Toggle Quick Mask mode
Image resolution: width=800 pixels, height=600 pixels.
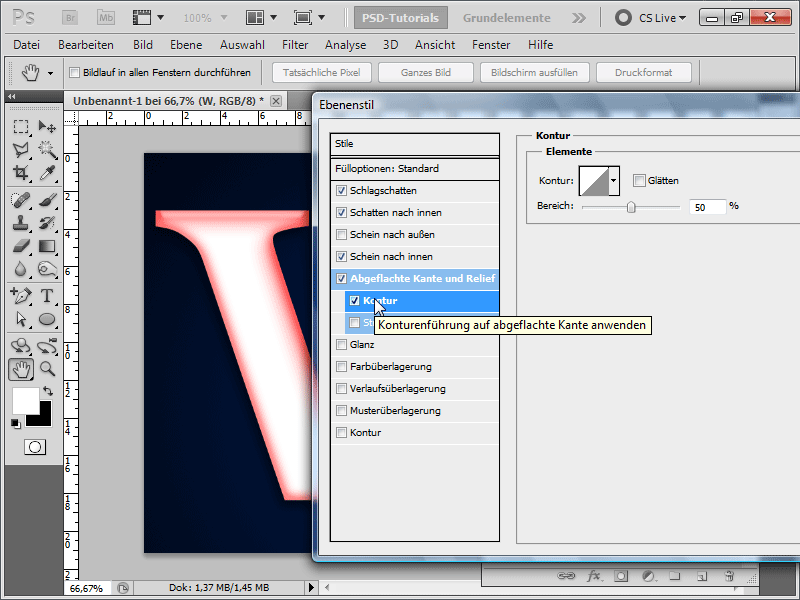[35, 447]
